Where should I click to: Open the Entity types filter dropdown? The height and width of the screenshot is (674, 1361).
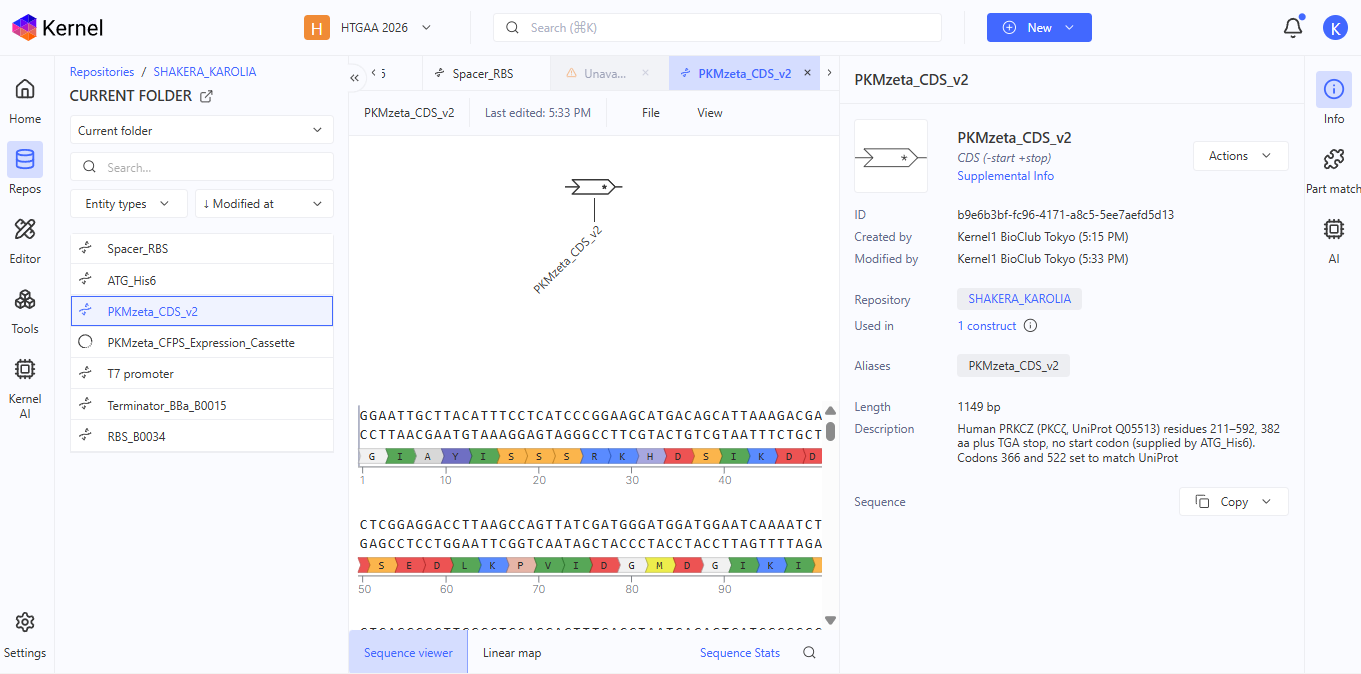[x=128, y=204]
